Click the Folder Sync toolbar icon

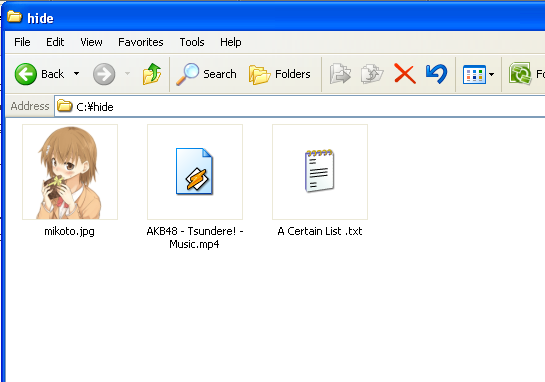point(520,74)
